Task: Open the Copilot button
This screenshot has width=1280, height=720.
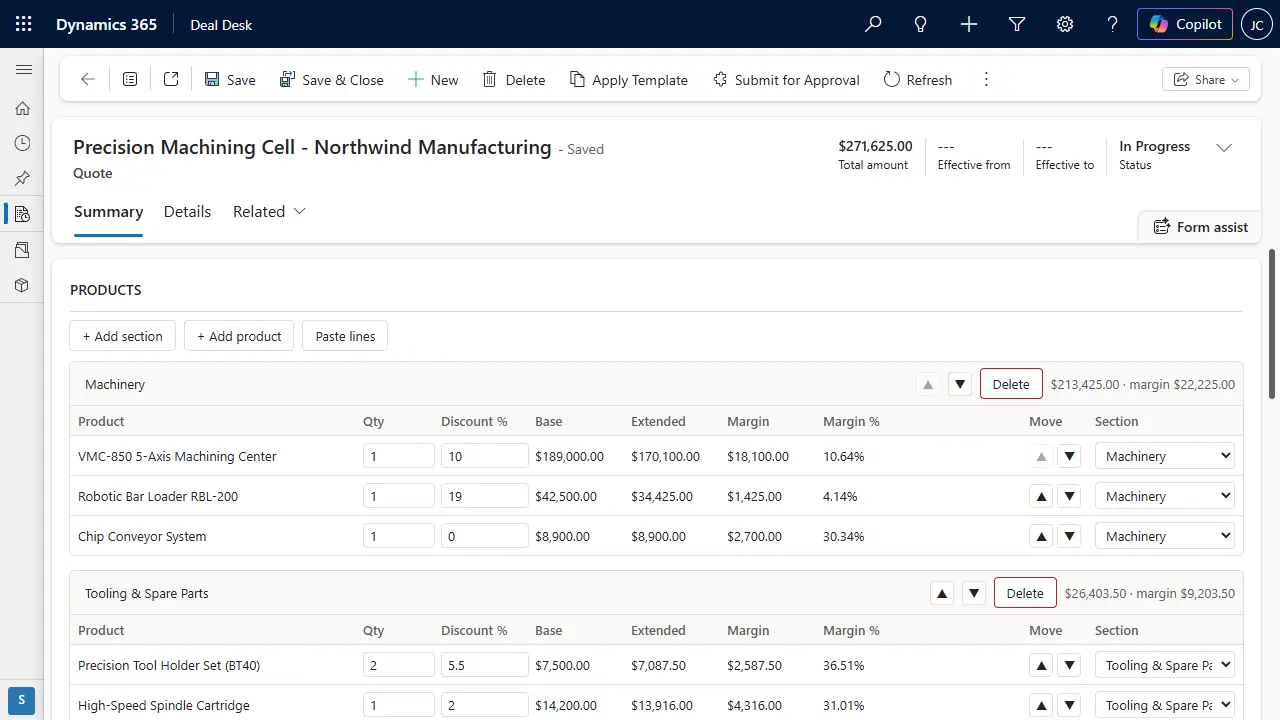Action: point(1185,24)
